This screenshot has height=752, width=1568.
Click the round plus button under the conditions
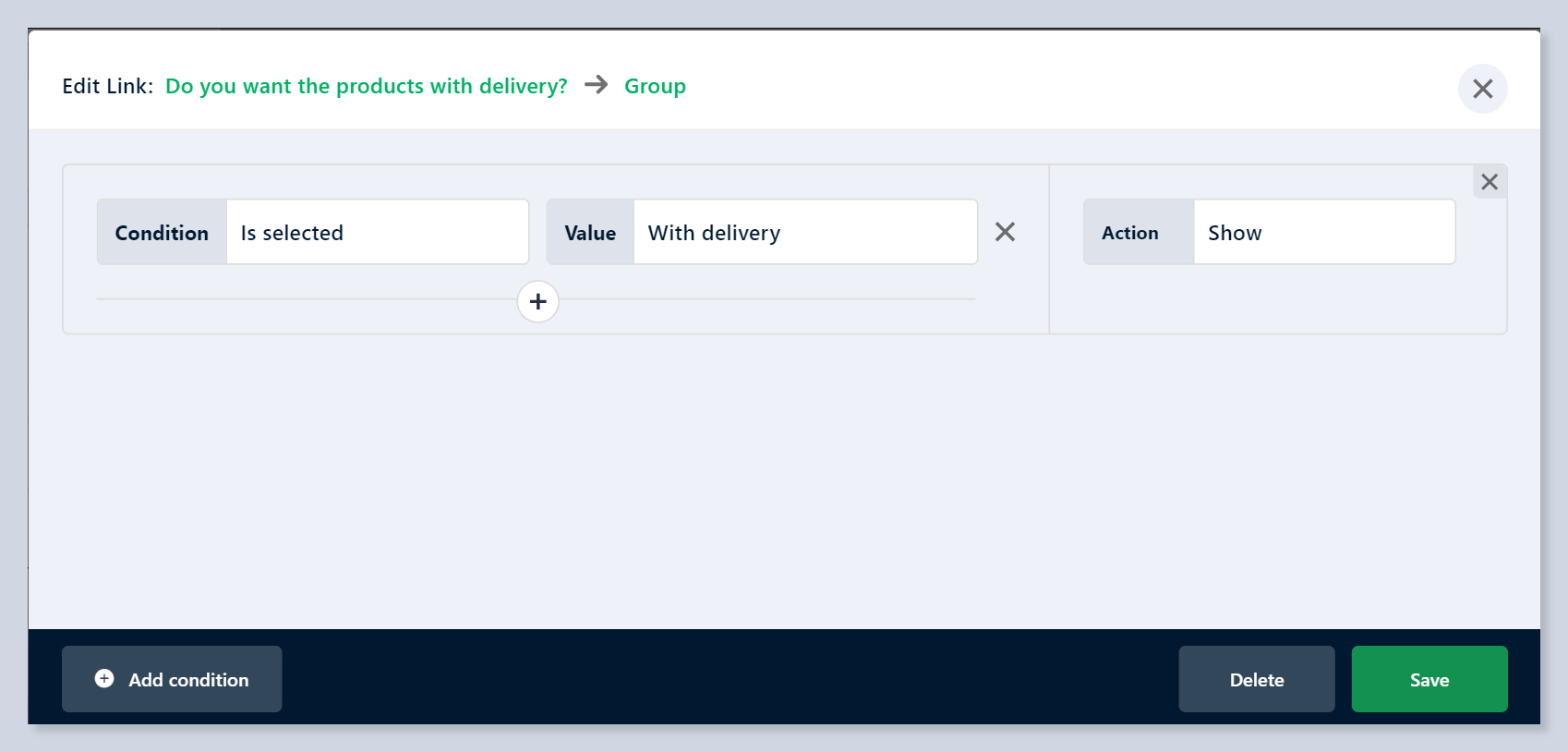click(x=537, y=301)
